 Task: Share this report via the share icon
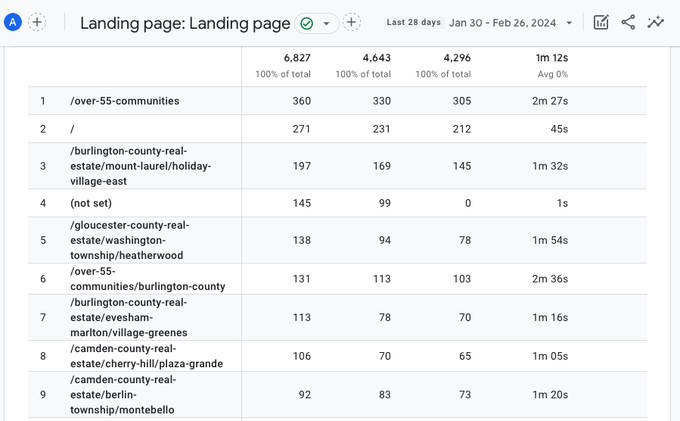coord(628,22)
